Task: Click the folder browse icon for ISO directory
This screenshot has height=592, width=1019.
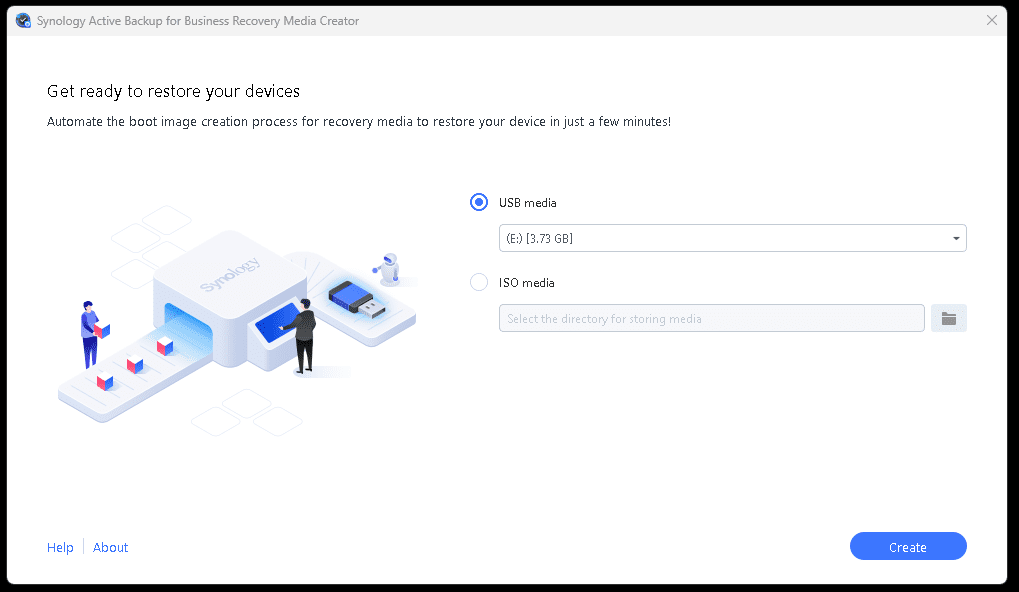Action: point(949,318)
